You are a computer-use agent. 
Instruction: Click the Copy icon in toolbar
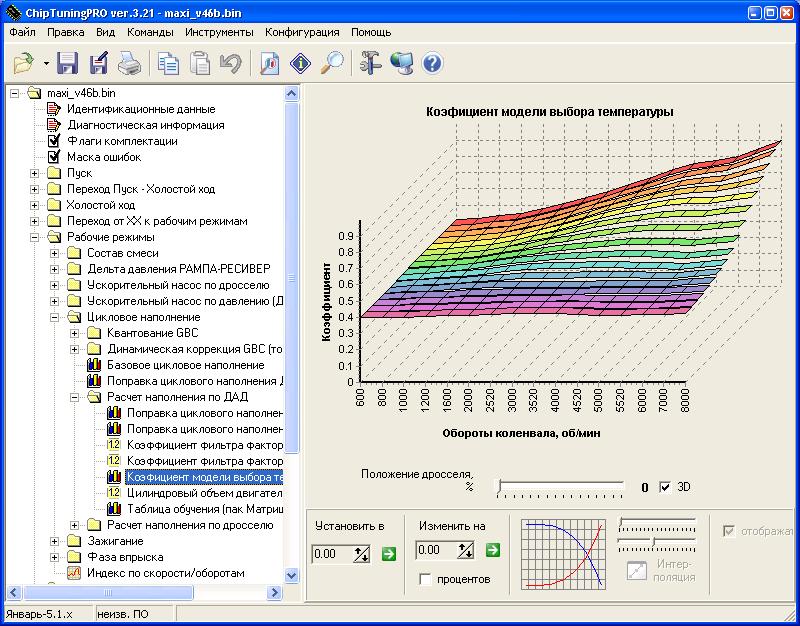coord(169,65)
